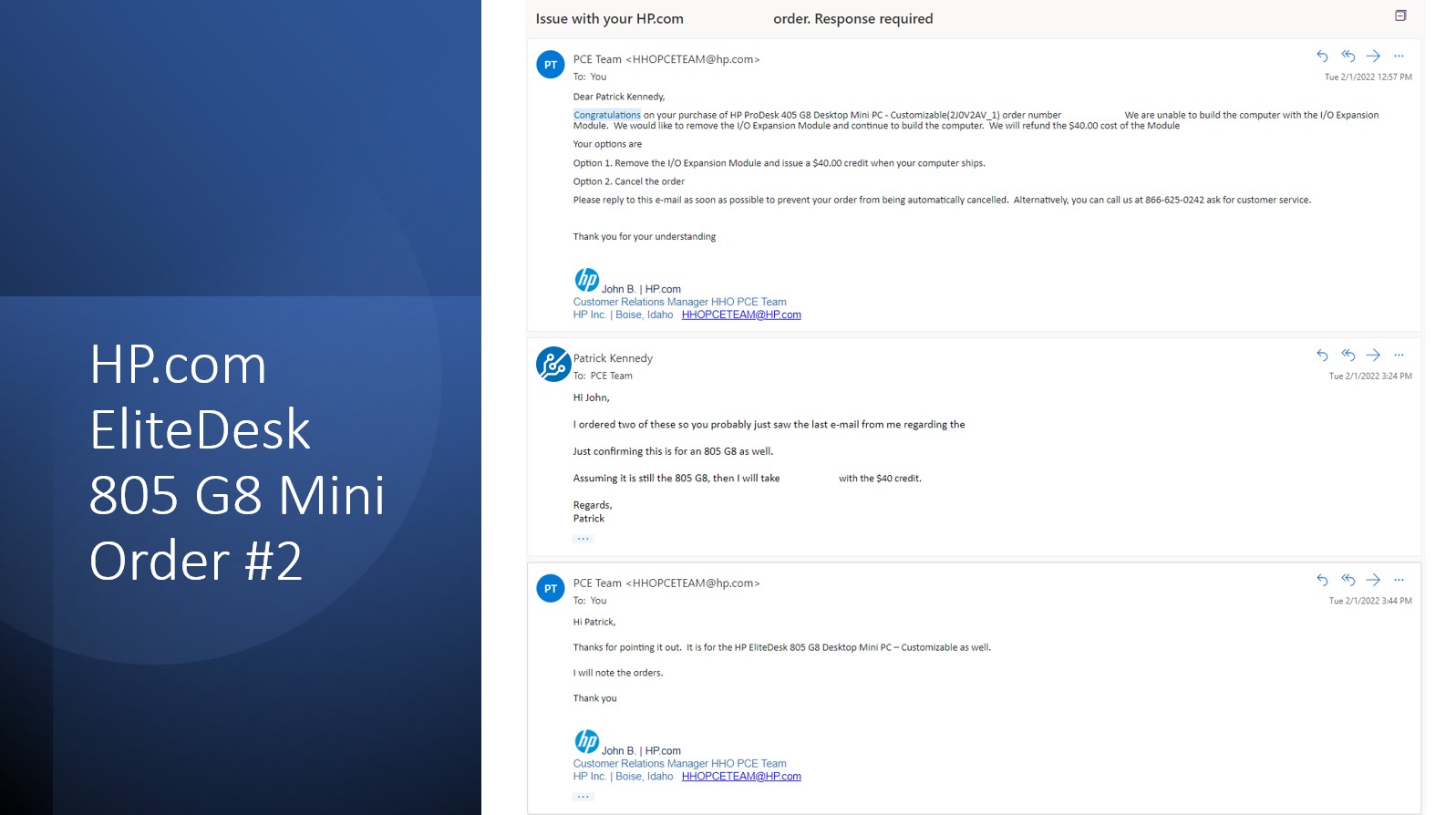This screenshot has width=1456, height=815.
Task: Select the sender name Patrick Kennedy
Action: pos(613,358)
